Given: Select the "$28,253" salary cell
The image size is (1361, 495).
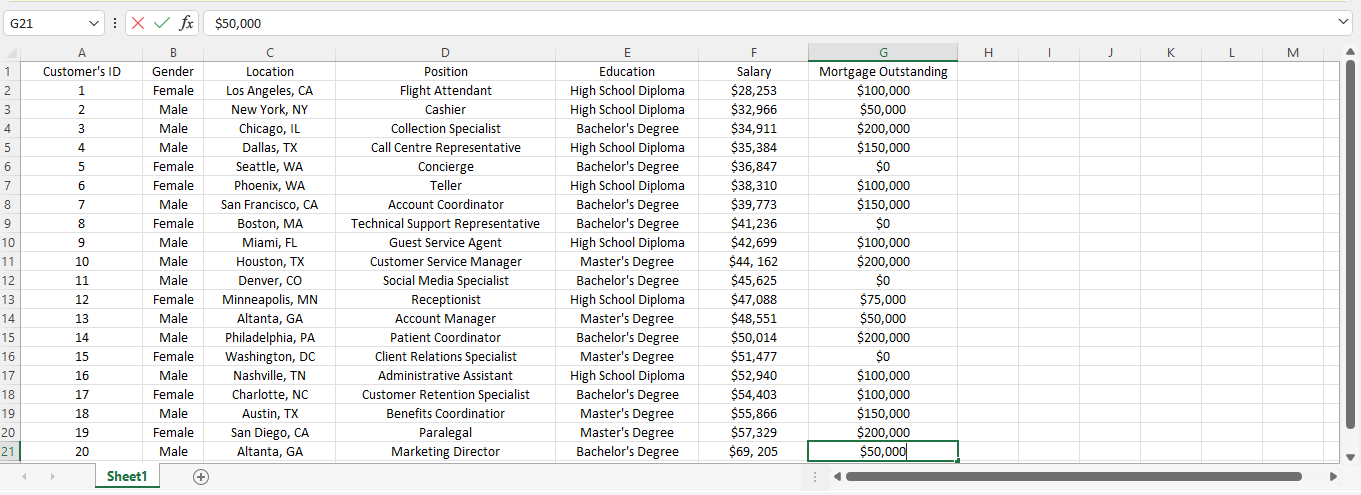Looking at the screenshot, I should 754,91.
